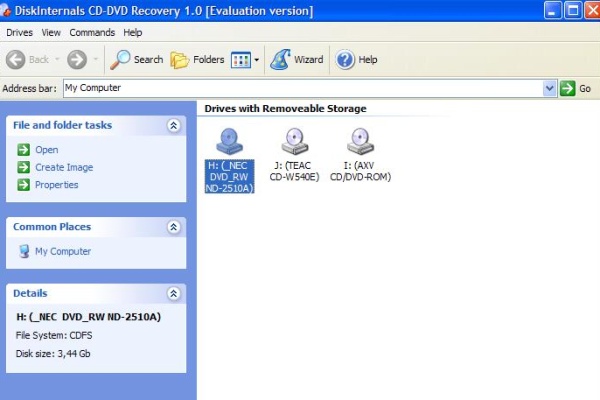This screenshot has height=400, width=600.
Task: Open the Drives menu
Action: click(20, 33)
